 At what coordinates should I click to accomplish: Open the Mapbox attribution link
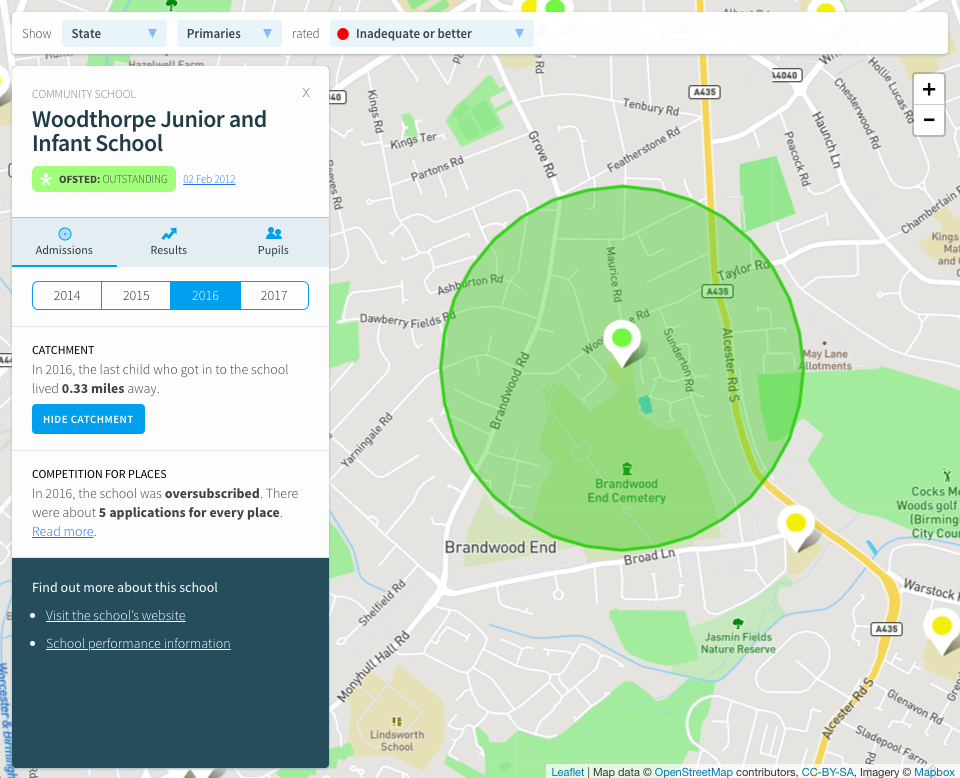934,772
